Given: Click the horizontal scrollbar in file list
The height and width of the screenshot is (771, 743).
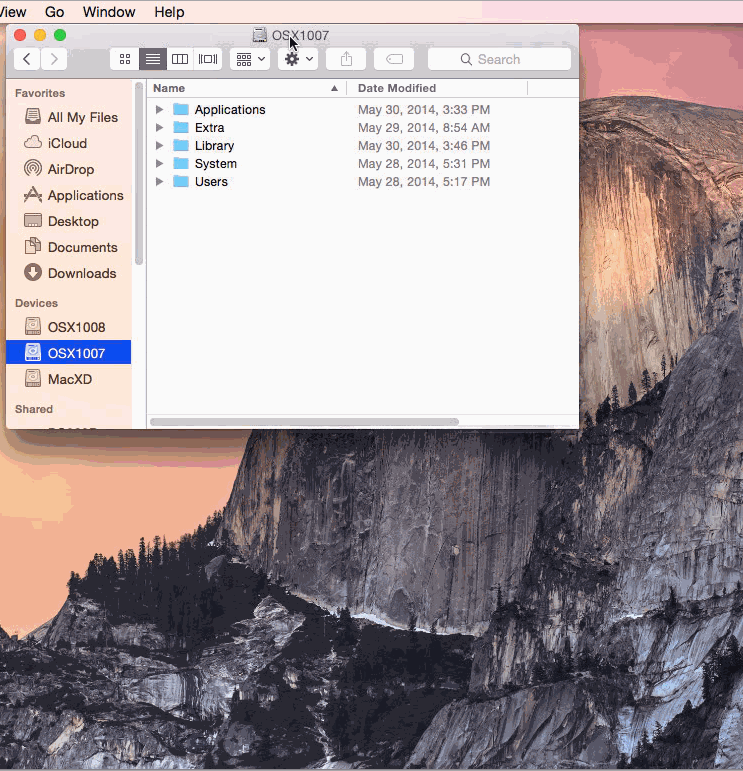Looking at the screenshot, I should point(304,422).
